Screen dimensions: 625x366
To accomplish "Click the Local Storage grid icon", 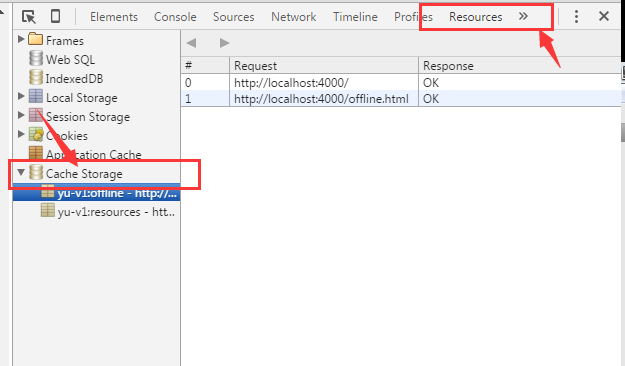I will 36,96.
